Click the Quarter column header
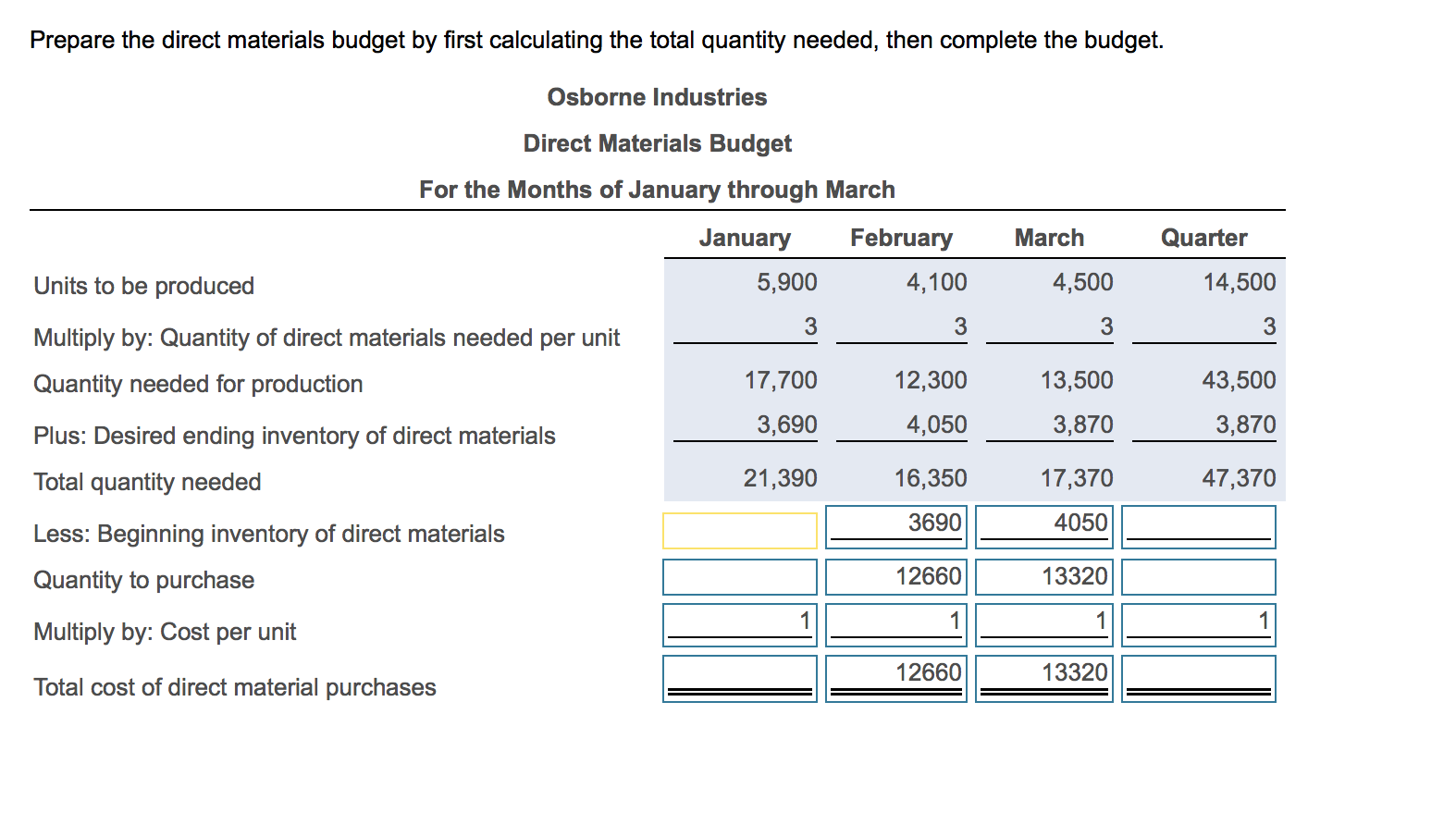Image resolution: width=1456 pixels, height=825 pixels. pos(1203,238)
